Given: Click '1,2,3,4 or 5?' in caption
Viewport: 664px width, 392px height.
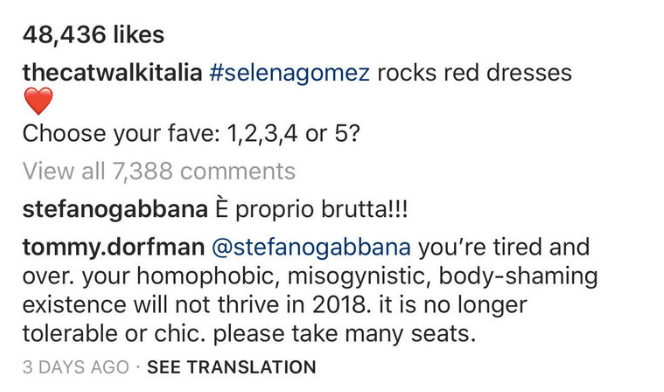Looking at the screenshot, I should [x=293, y=134].
